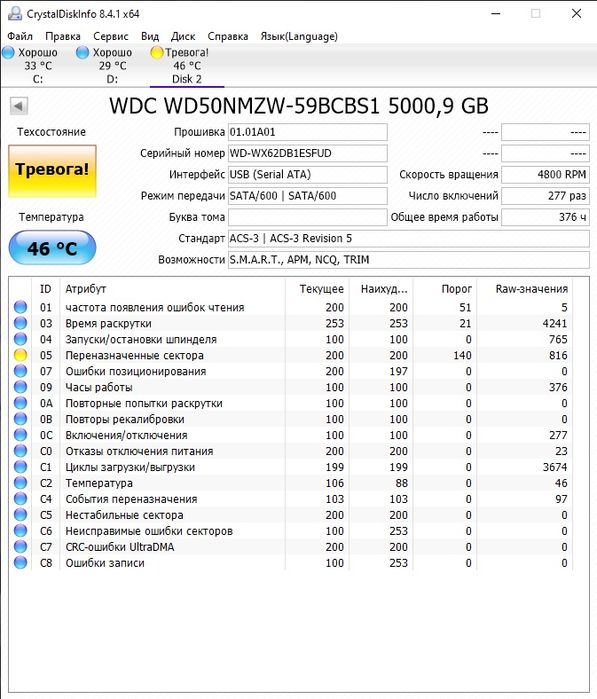Click the blue status icon for Время раскрутки
Viewport: 597px width, 699px height.
pyautogui.click(x=21, y=323)
